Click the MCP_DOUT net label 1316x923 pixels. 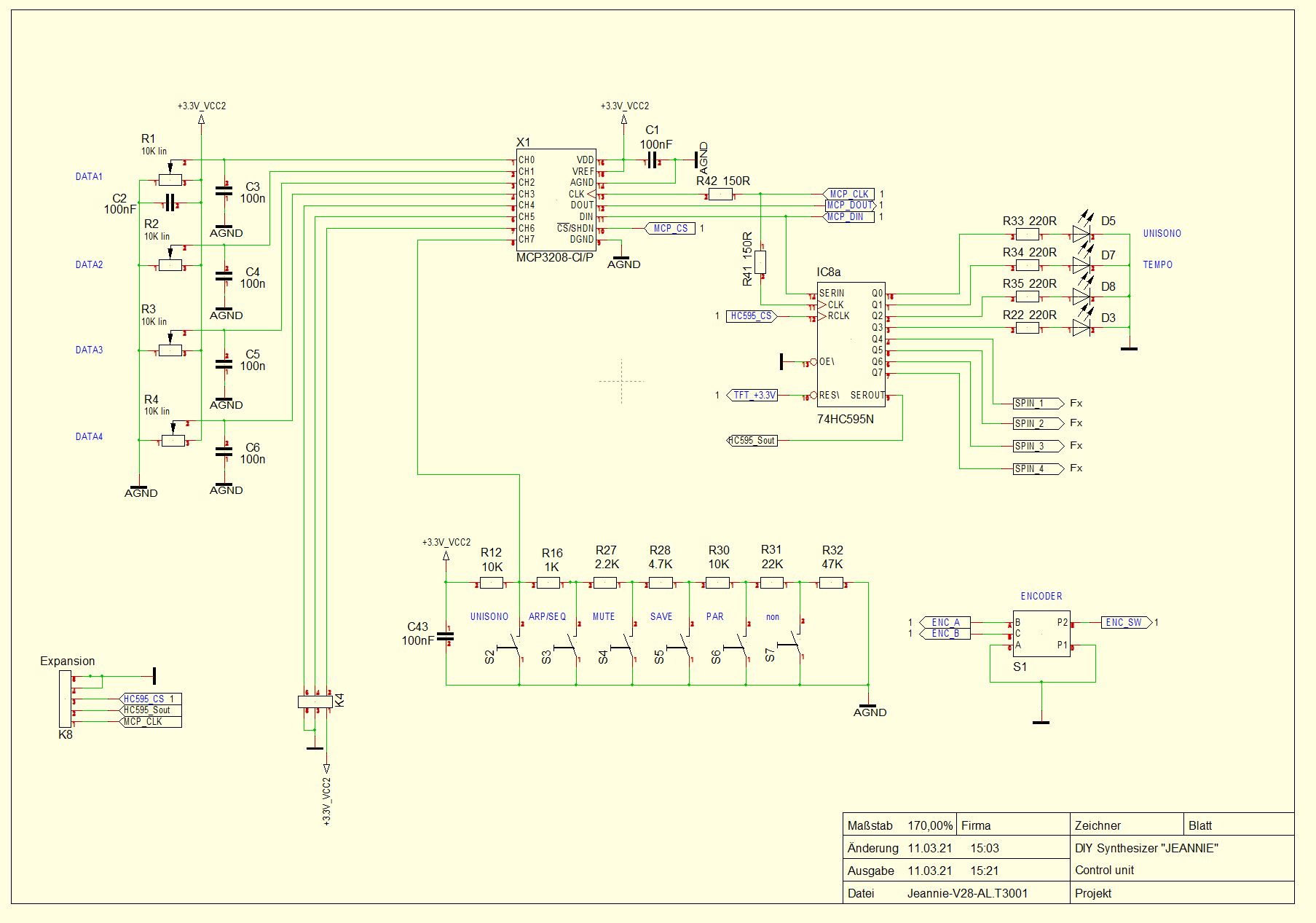point(849,205)
